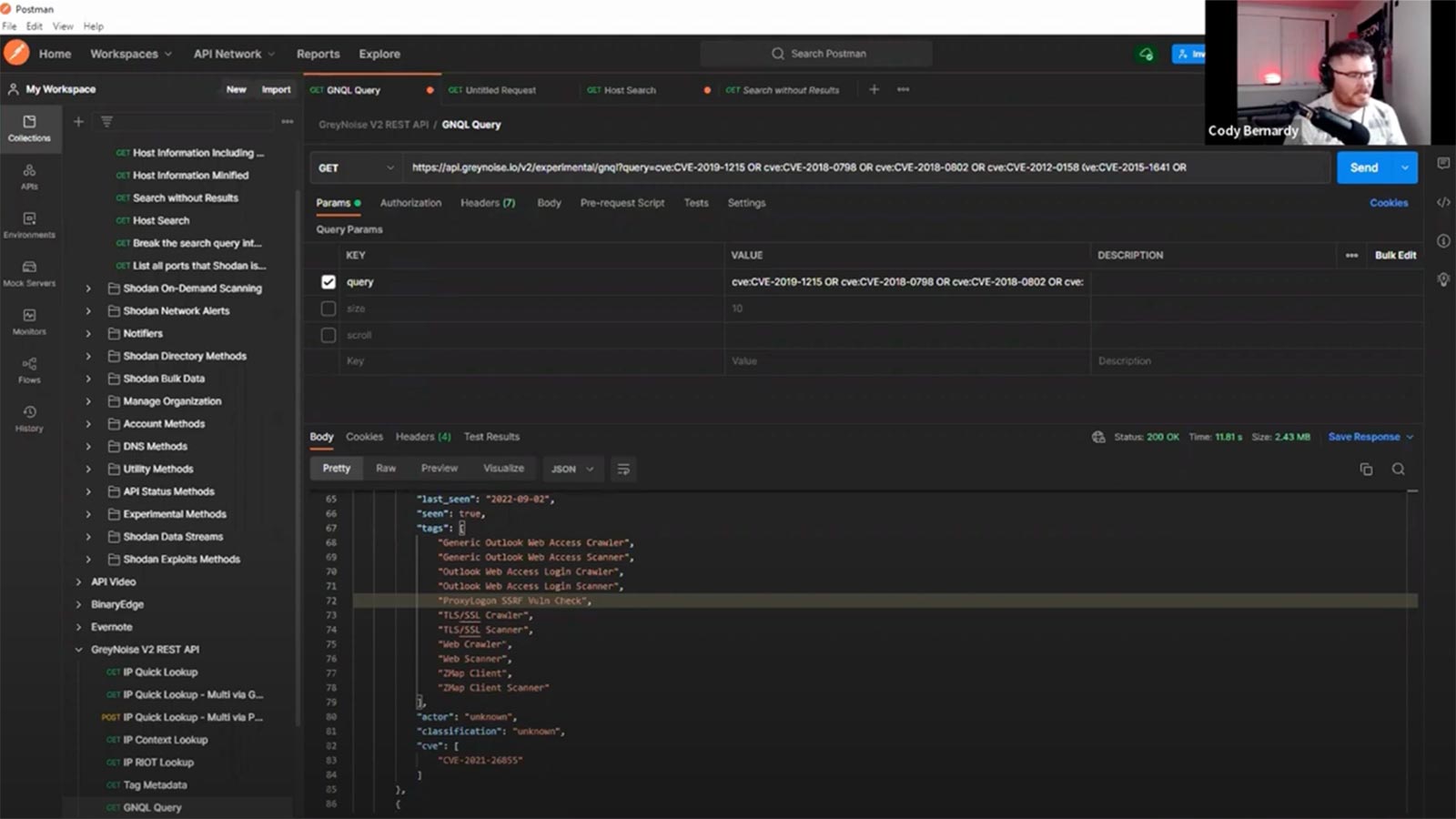Click the filter collections icon
The height and width of the screenshot is (819, 1456).
point(106,121)
